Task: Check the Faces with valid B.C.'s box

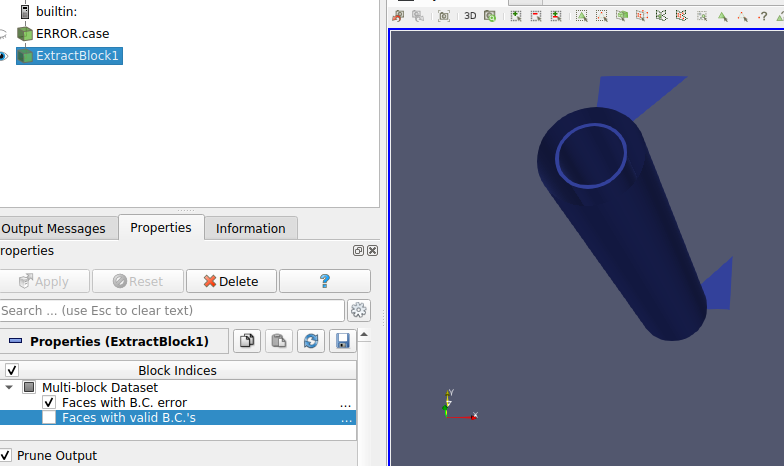Action: coord(49,417)
